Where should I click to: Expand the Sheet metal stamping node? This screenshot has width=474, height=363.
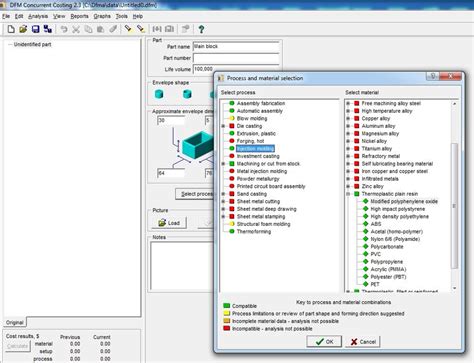pos(223,216)
